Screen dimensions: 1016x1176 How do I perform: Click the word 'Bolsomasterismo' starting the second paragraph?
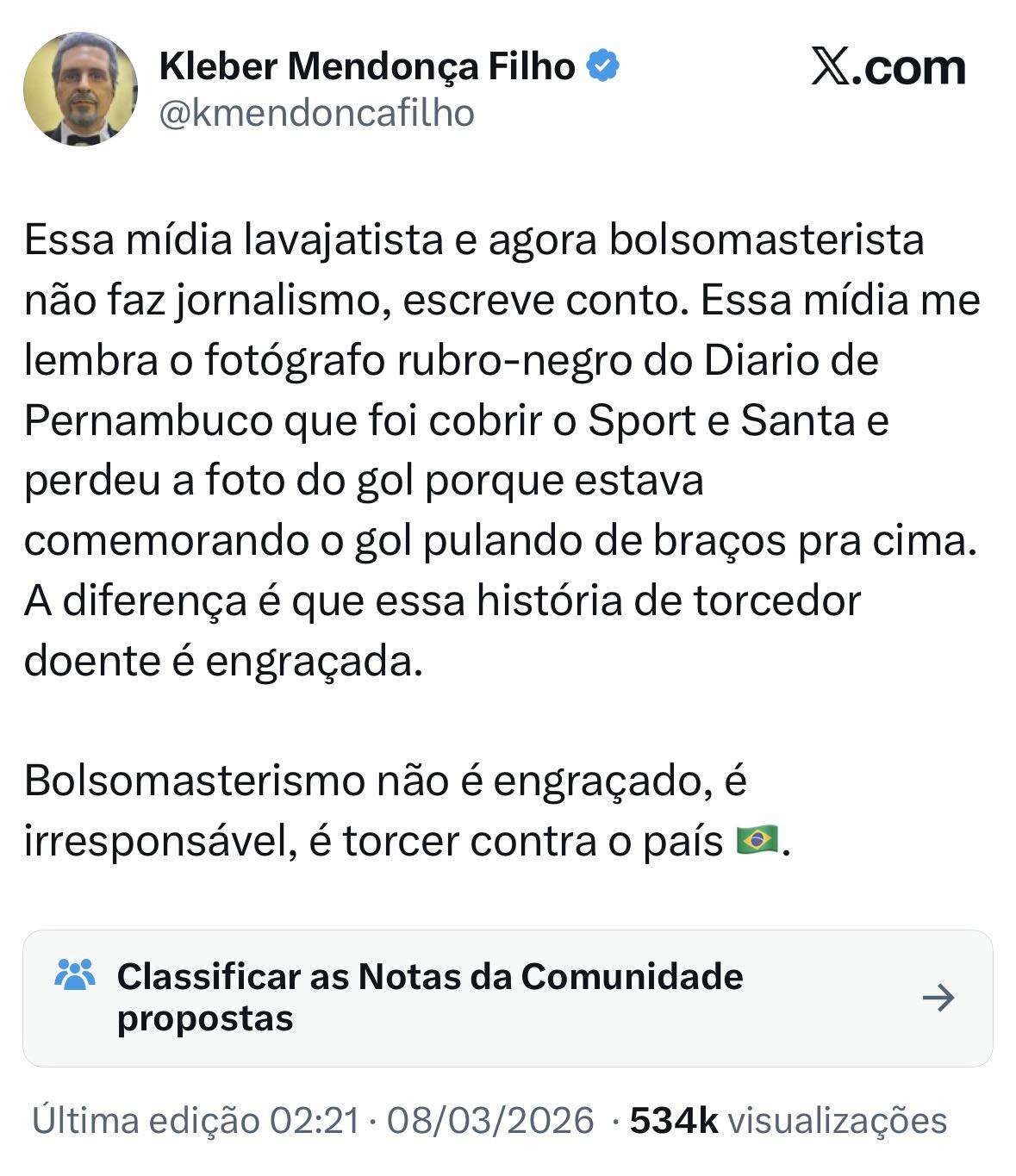(194, 781)
